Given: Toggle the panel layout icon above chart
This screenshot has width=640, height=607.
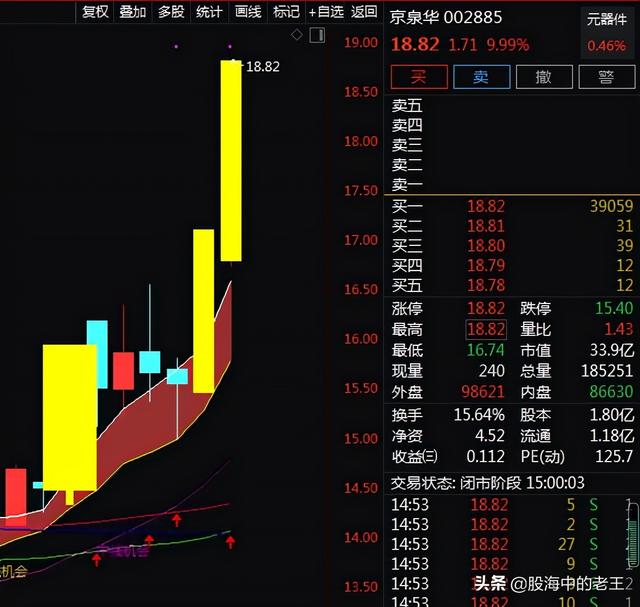Looking at the screenshot, I should point(317,35).
